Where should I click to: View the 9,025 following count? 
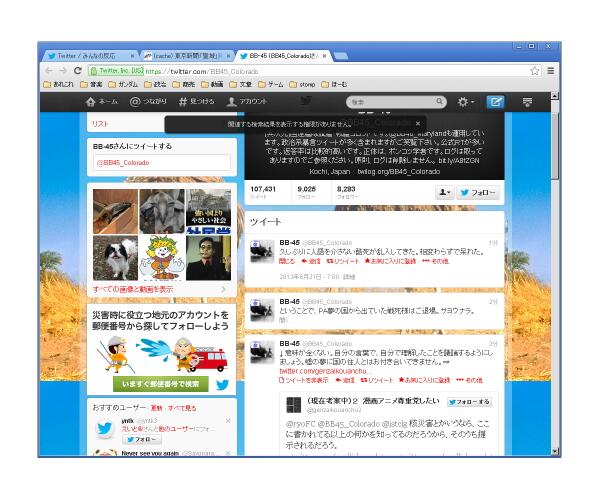(307, 192)
